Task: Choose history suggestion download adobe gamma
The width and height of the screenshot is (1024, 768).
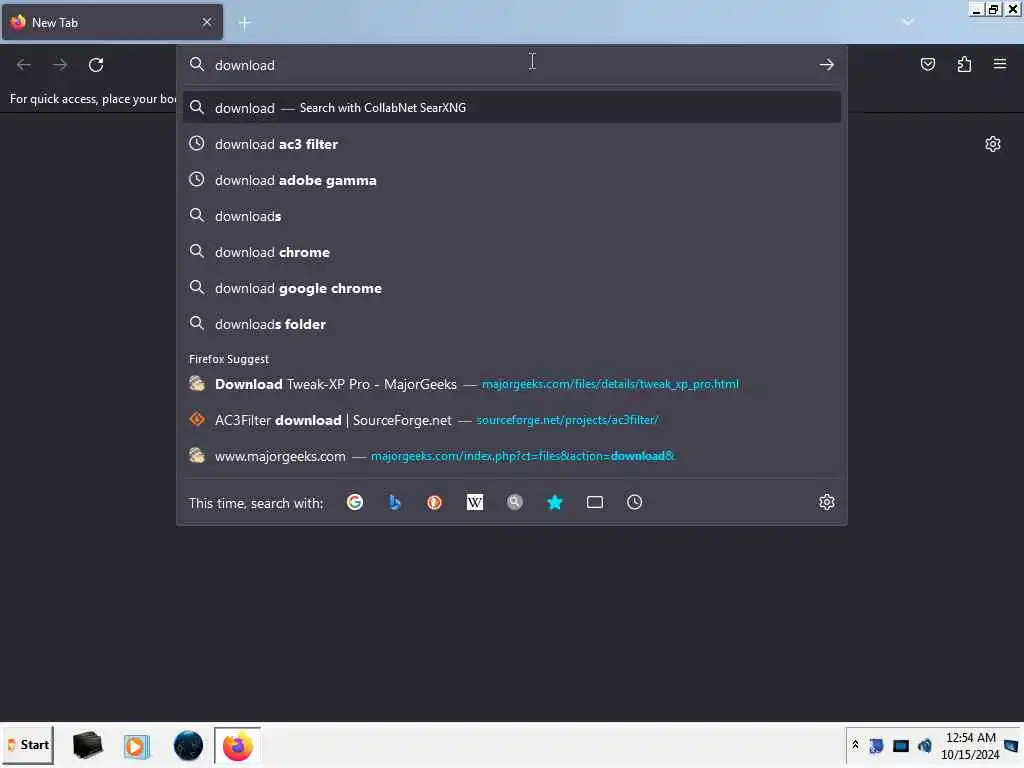Action: pyautogui.click(x=511, y=180)
